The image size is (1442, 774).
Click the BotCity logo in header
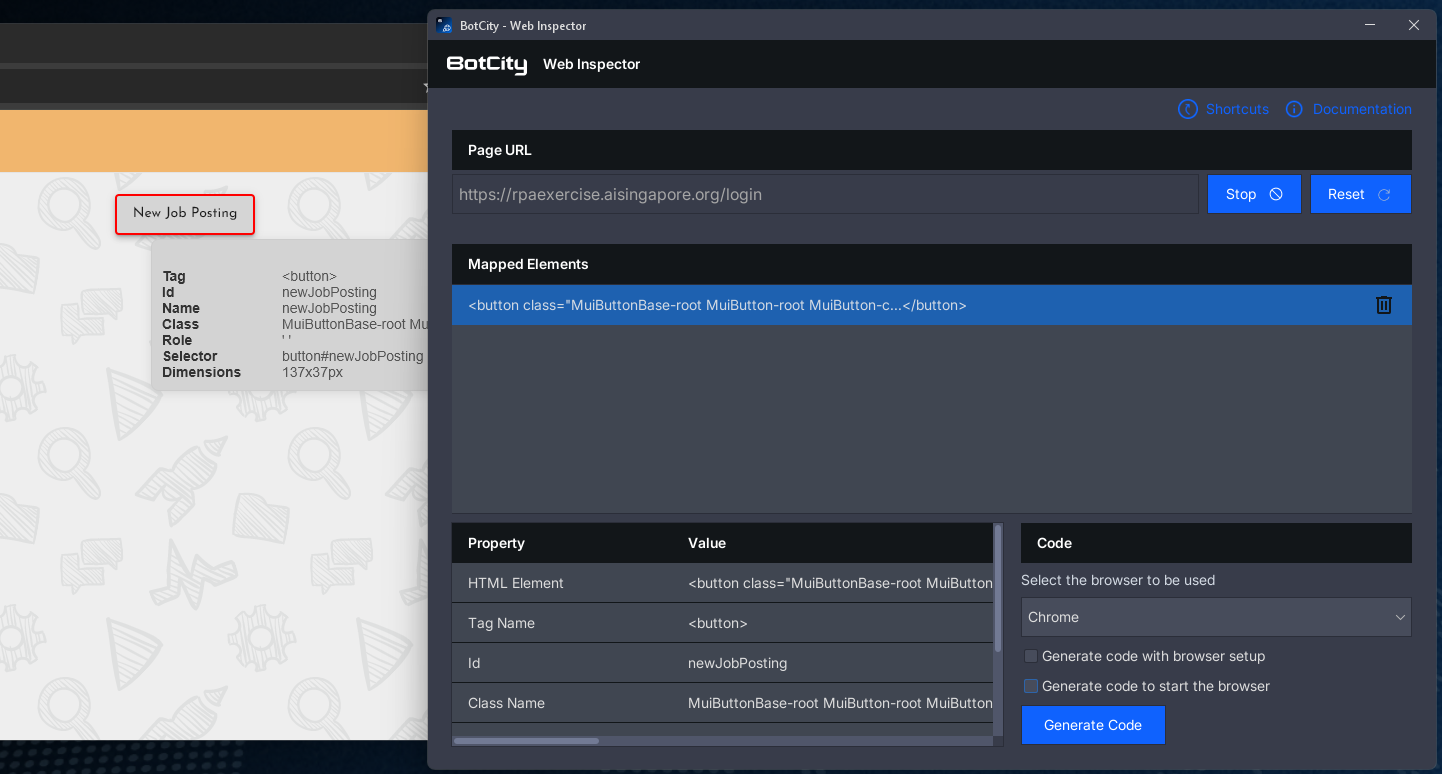(487, 64)
